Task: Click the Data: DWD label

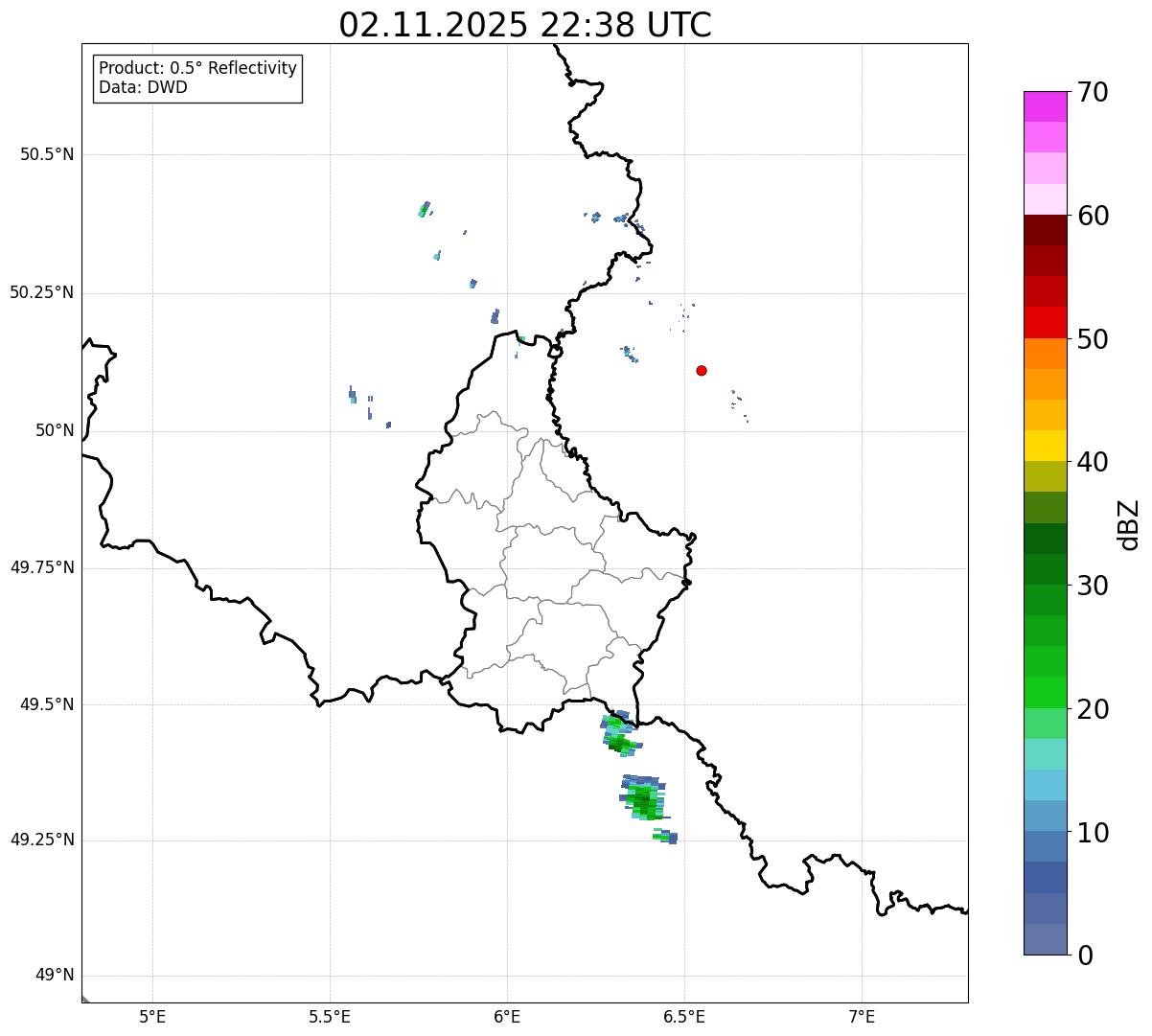Action: tap(143, 87)
